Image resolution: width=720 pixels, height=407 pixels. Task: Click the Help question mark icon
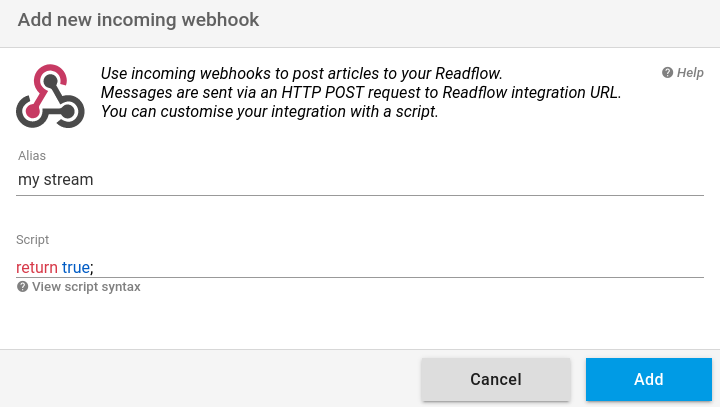click(667, 73)
